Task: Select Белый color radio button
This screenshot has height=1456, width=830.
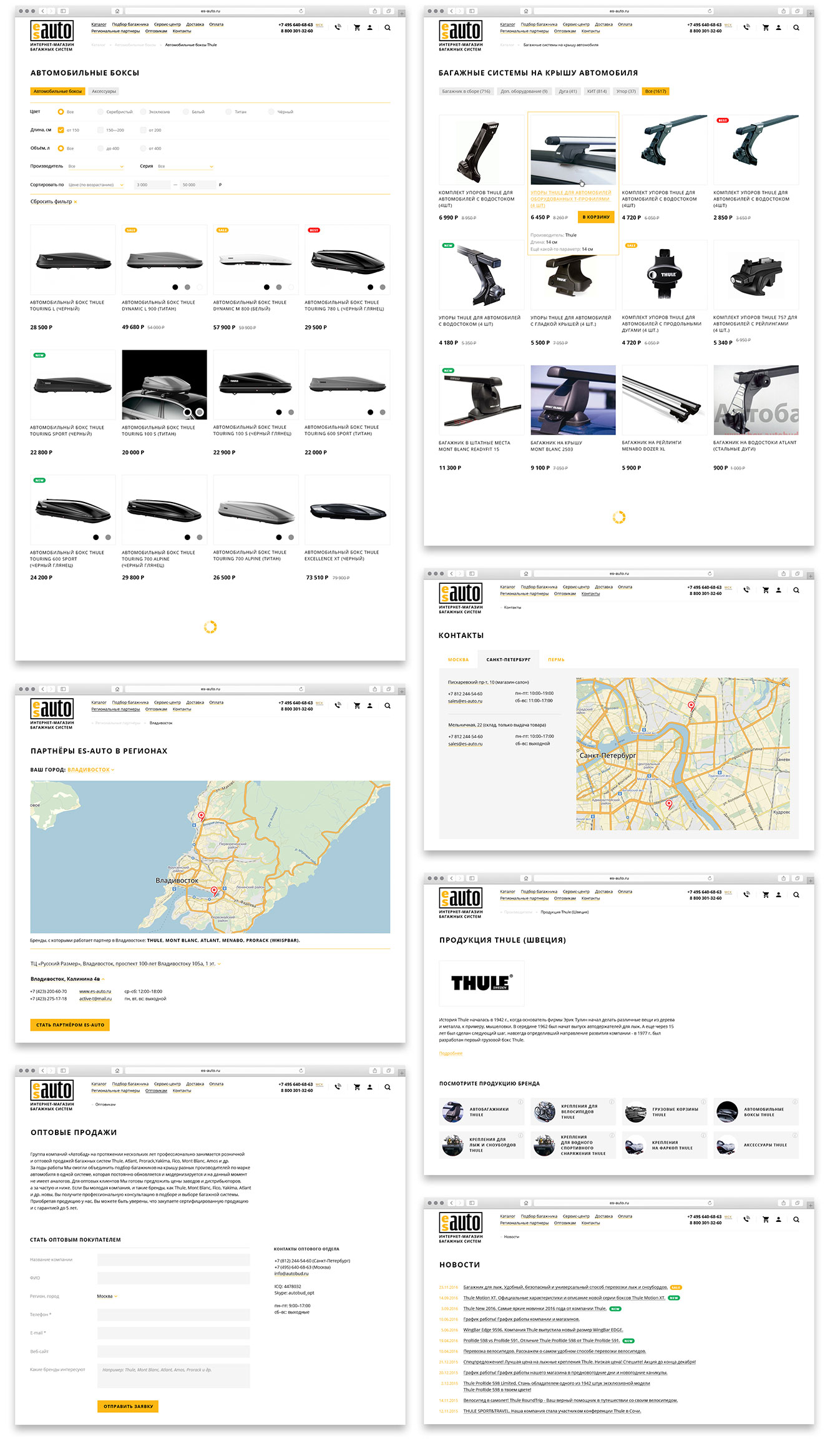Action: coord(186,112)
